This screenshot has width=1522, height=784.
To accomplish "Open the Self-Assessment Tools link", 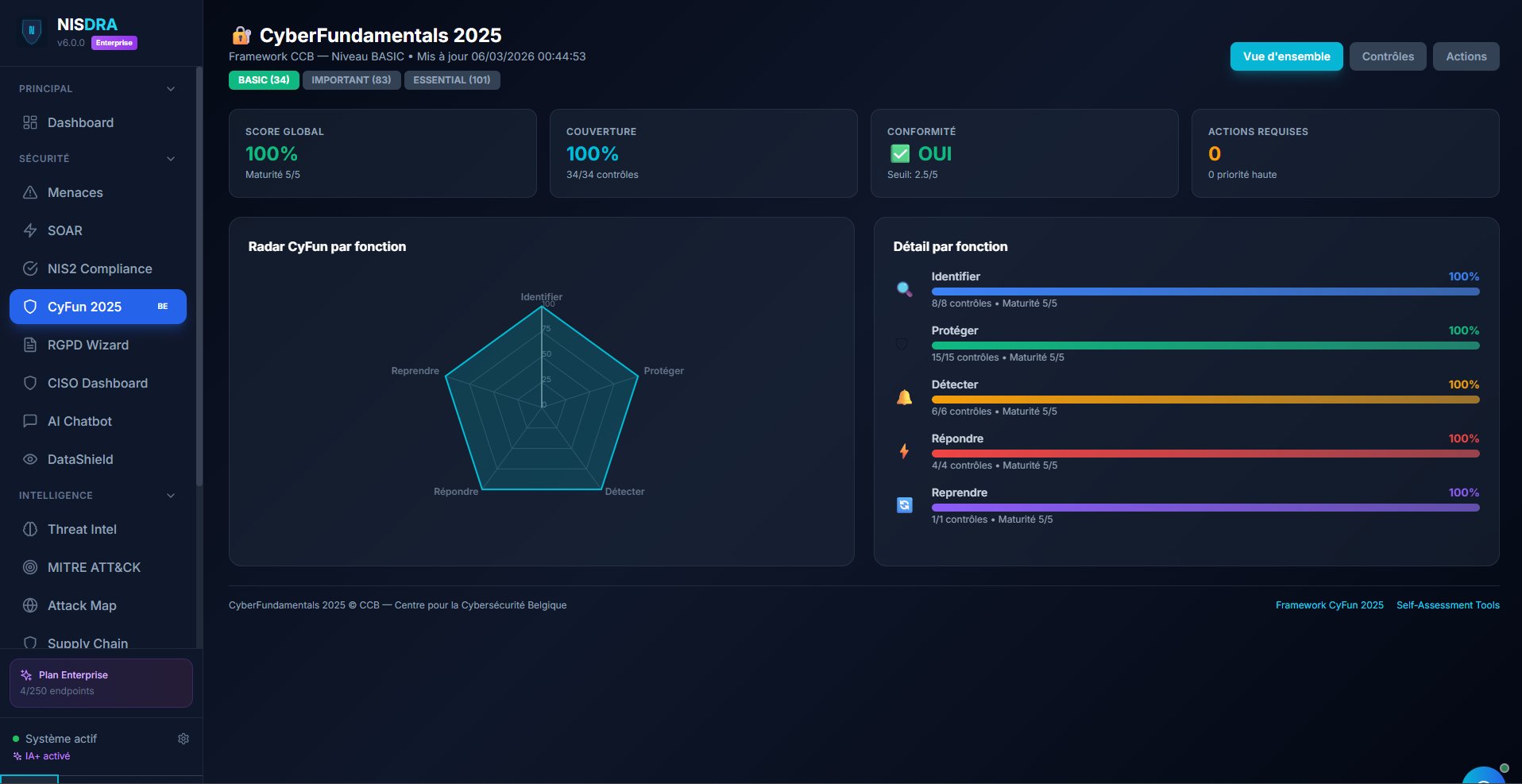I will 1448,605.
